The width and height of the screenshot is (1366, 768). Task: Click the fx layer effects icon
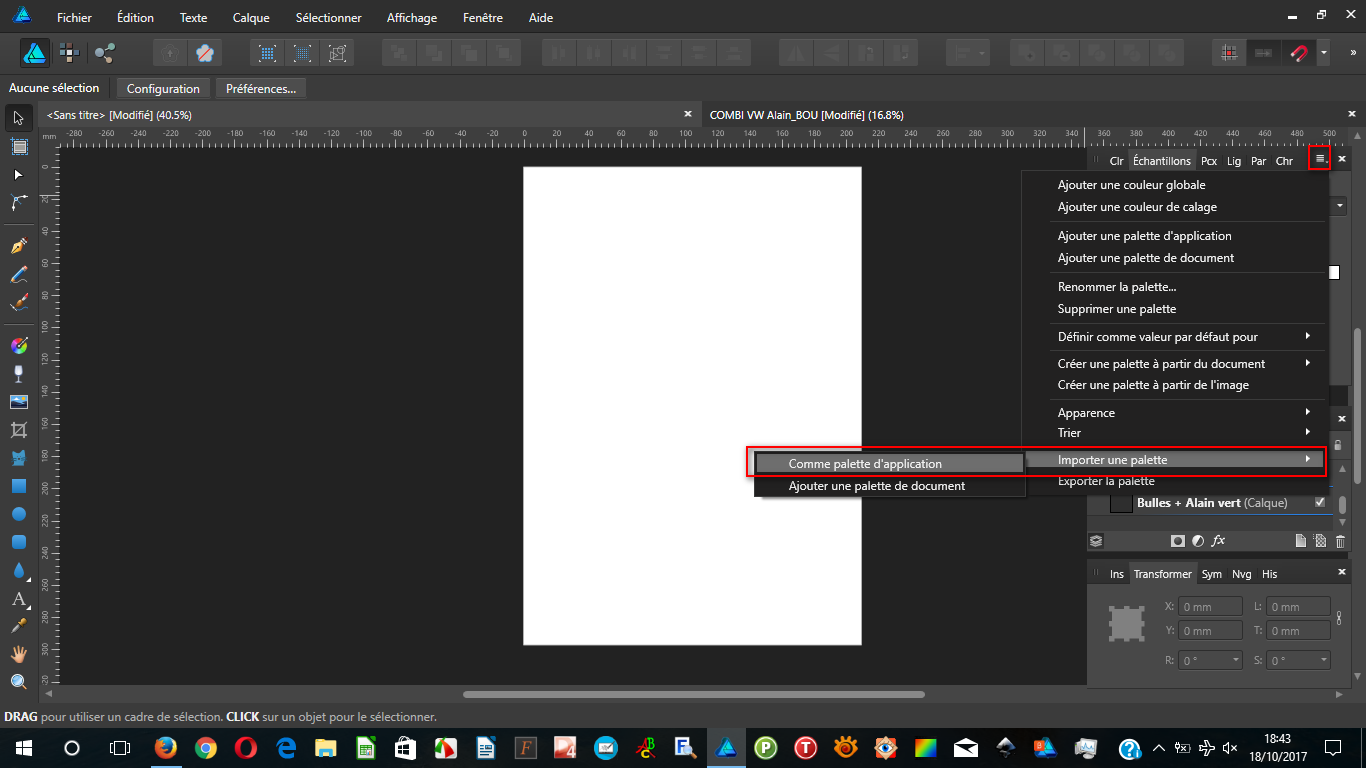coord(1218,541)
